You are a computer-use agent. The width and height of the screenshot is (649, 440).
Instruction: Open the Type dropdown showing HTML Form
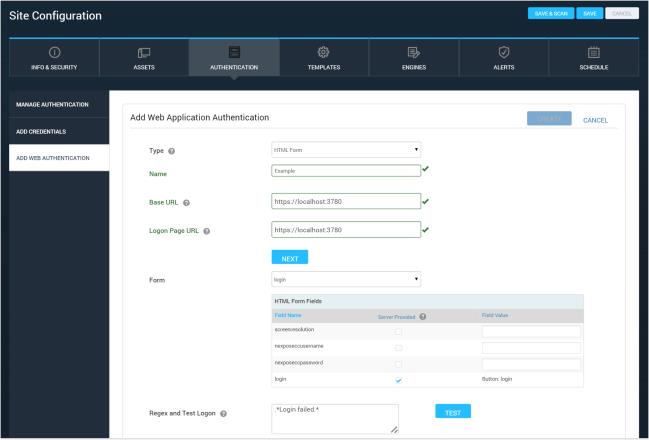pyautogui.click(x=346, y=150)
